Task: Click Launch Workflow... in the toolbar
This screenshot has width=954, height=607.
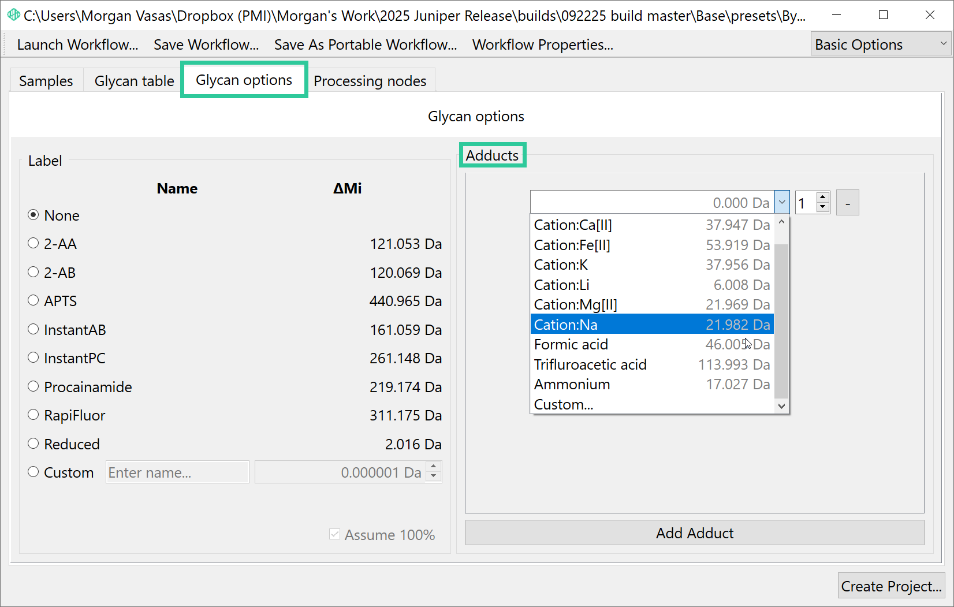Action: tap(78, 44)
